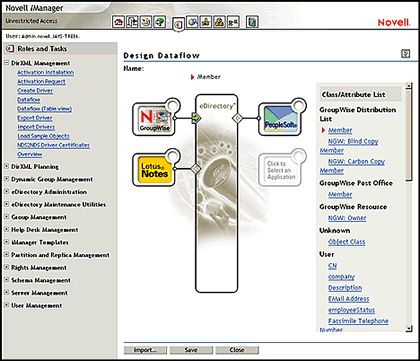420x361 pixels.
Task: Expand Dynamic Group Management
Action: pos(6,179)
